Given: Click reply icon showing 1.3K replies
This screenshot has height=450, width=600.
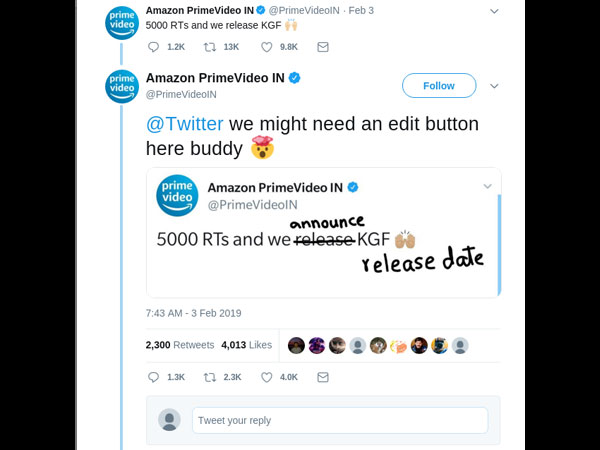Looking at the screenshot, I should [x=153, y=377].
